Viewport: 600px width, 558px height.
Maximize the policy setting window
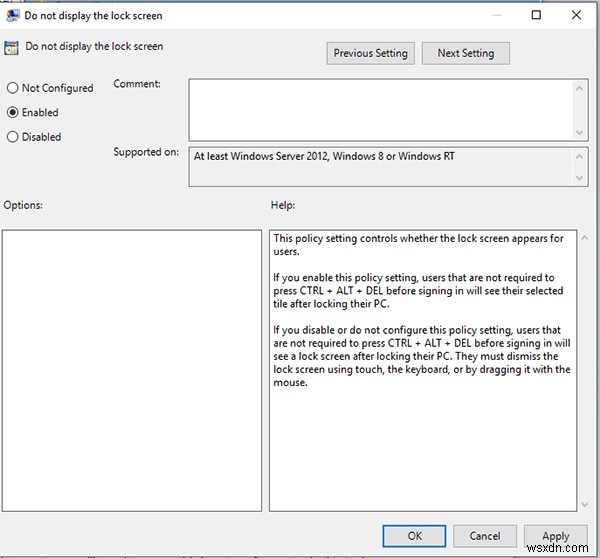pyautogui.click(x=536, y=16)
